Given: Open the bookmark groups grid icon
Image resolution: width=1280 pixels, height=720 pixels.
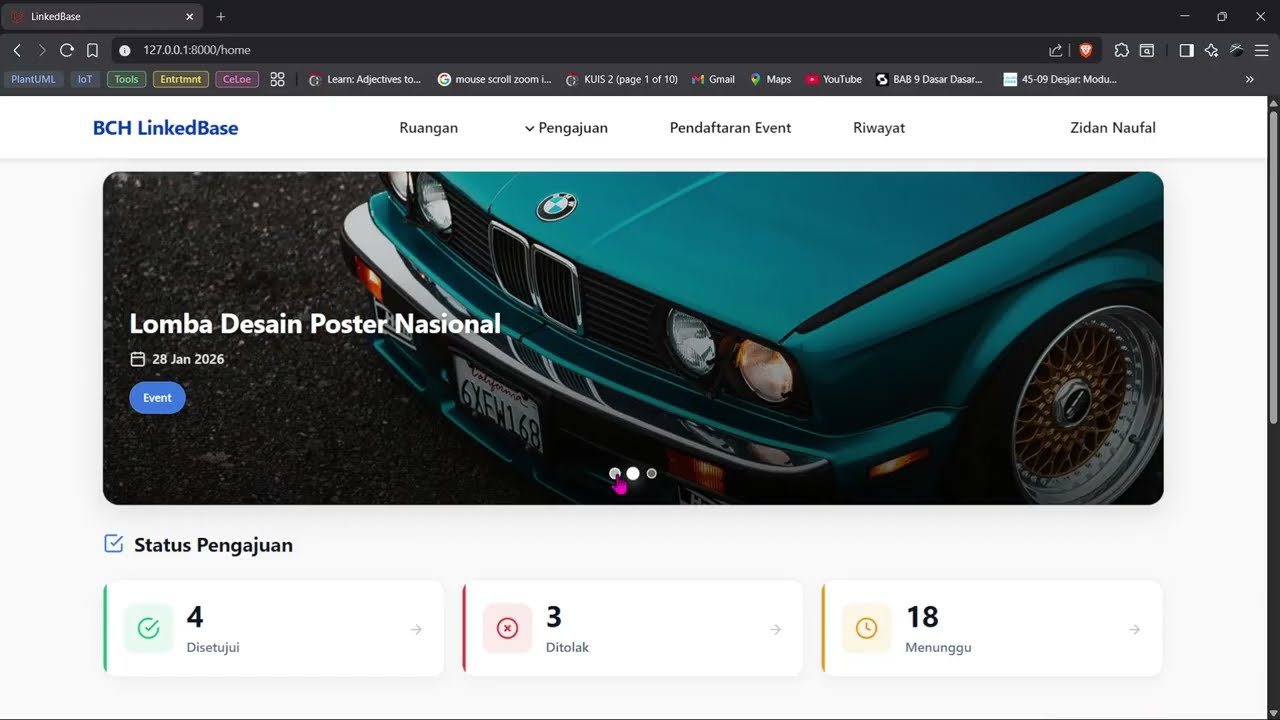Looking at the screenshot, I should click(x=278, y=79).
